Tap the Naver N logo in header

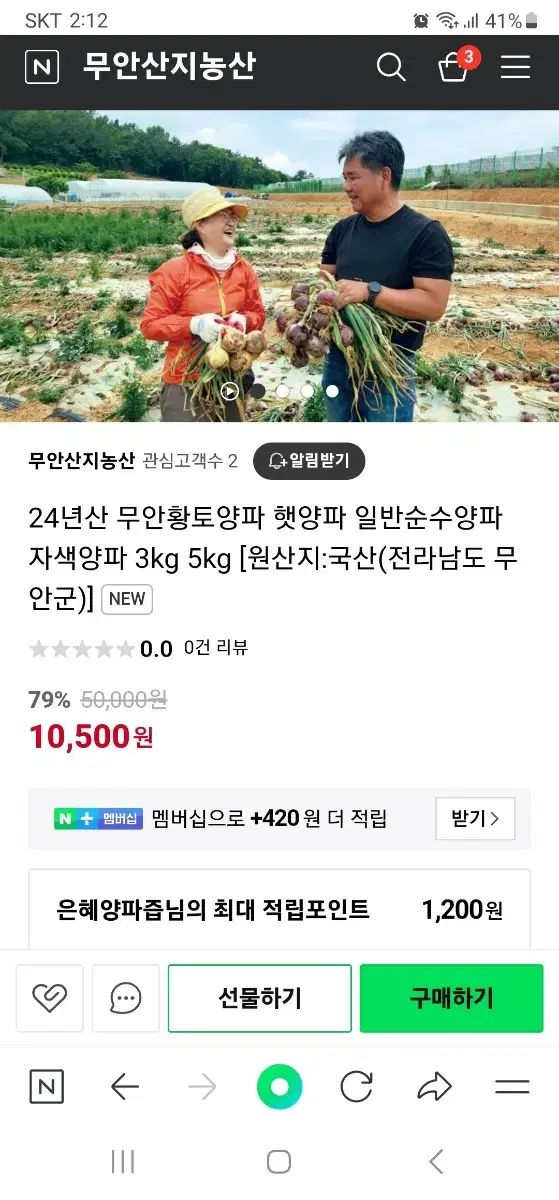coord(41,67)
